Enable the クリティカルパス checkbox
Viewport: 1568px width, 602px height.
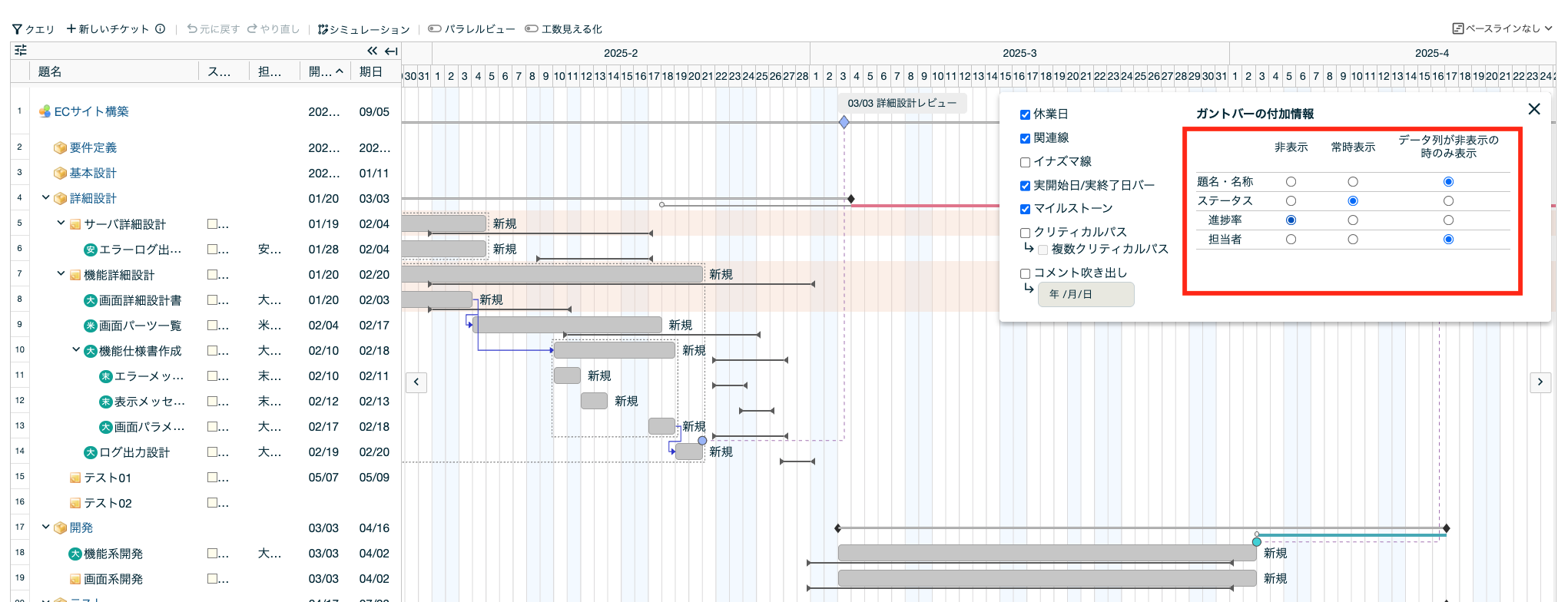click(x=1025, y=233)
